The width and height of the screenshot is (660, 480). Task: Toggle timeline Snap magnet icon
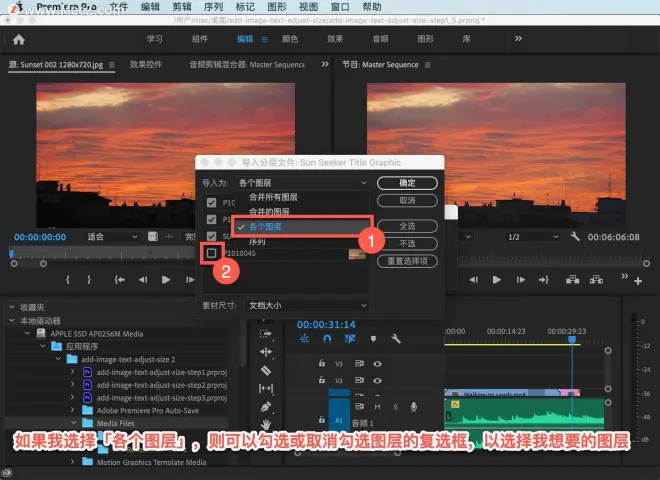327,339
